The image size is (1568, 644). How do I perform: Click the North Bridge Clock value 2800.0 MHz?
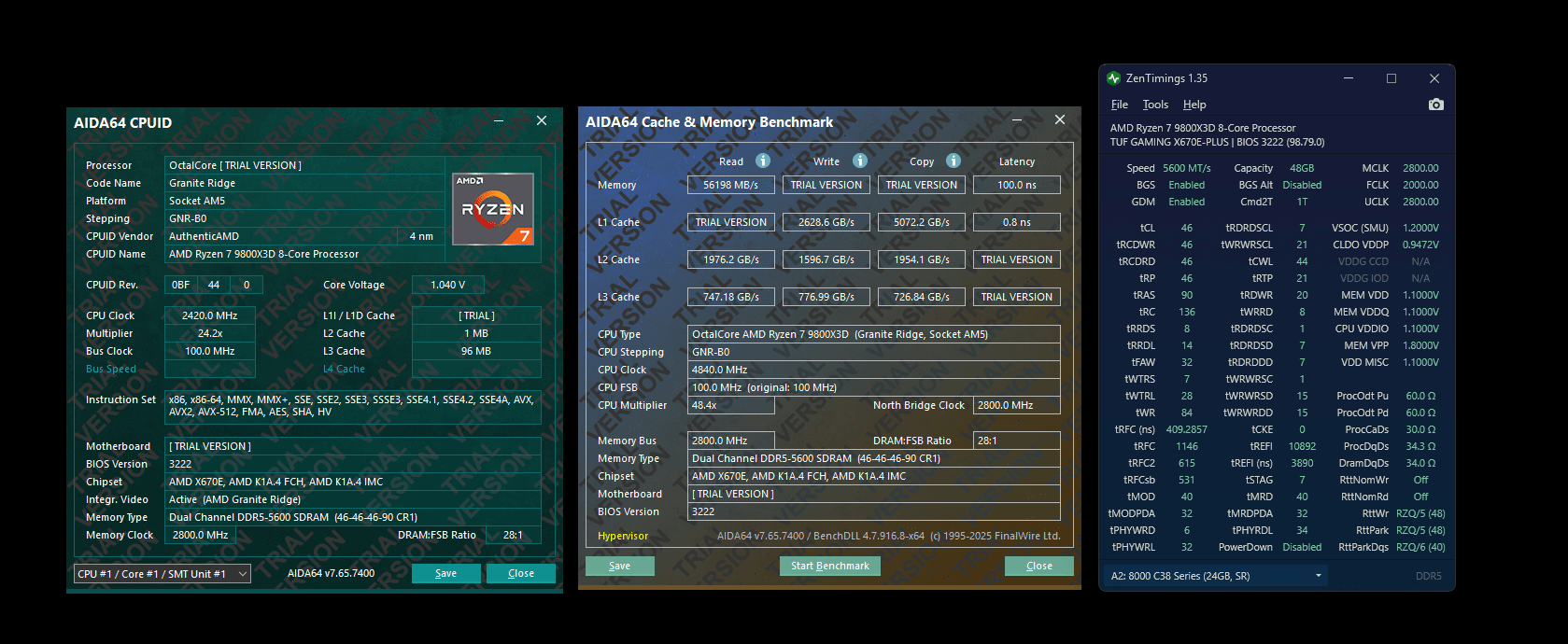[x=1017, y=405]
